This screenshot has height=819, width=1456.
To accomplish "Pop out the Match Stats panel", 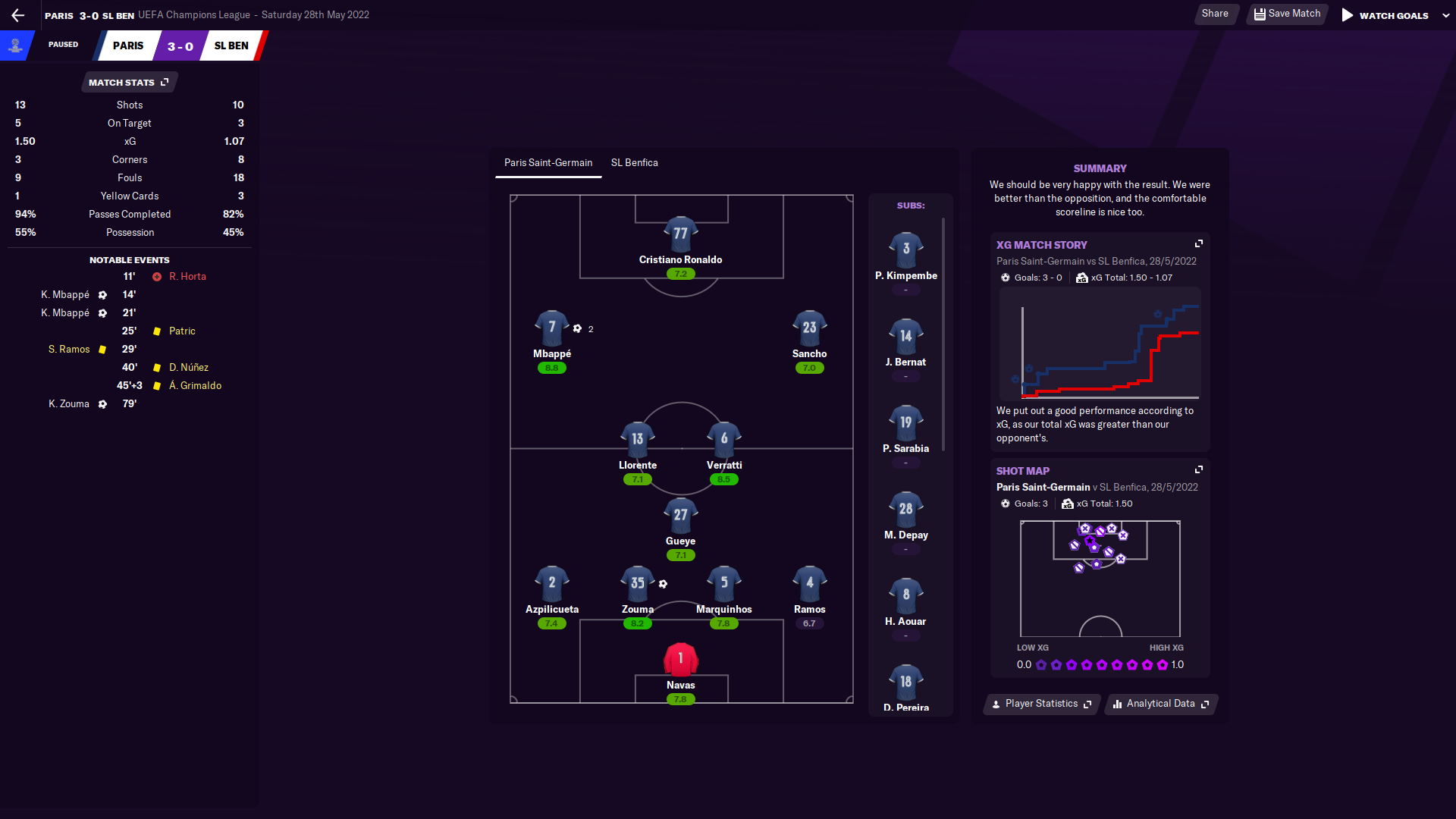I will [x=165, y=82].
